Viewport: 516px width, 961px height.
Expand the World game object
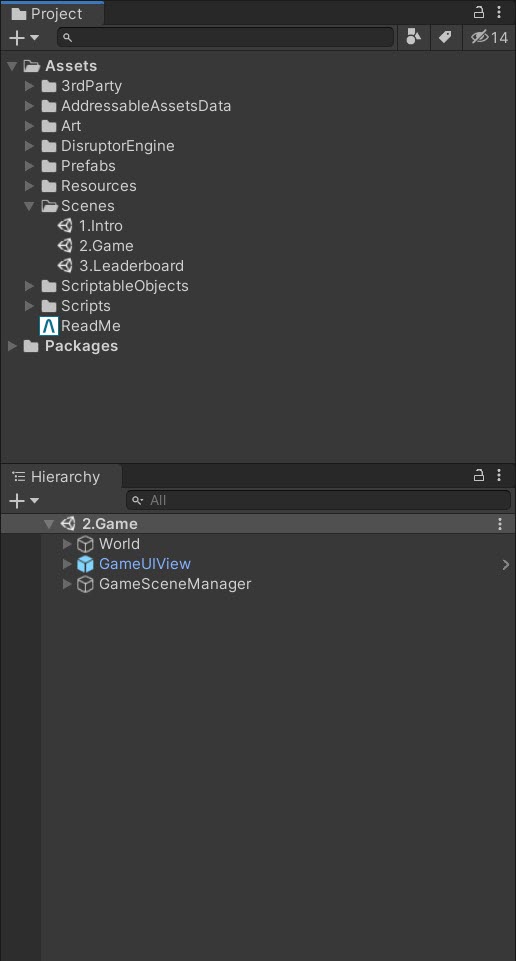[67, 544]
